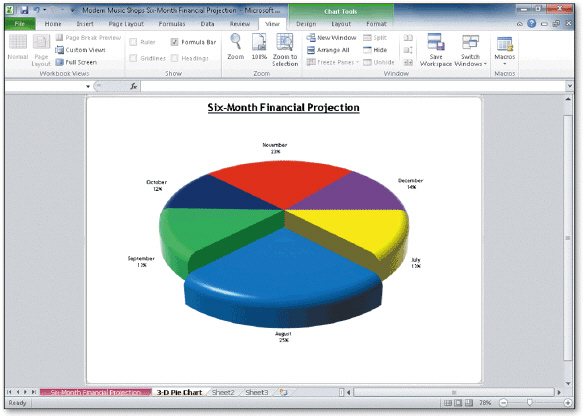Image resolution: width=583 pixels, height=418 pixels.
Task: Toggle the Headings checkbox
Action: (x=174, y=58)
